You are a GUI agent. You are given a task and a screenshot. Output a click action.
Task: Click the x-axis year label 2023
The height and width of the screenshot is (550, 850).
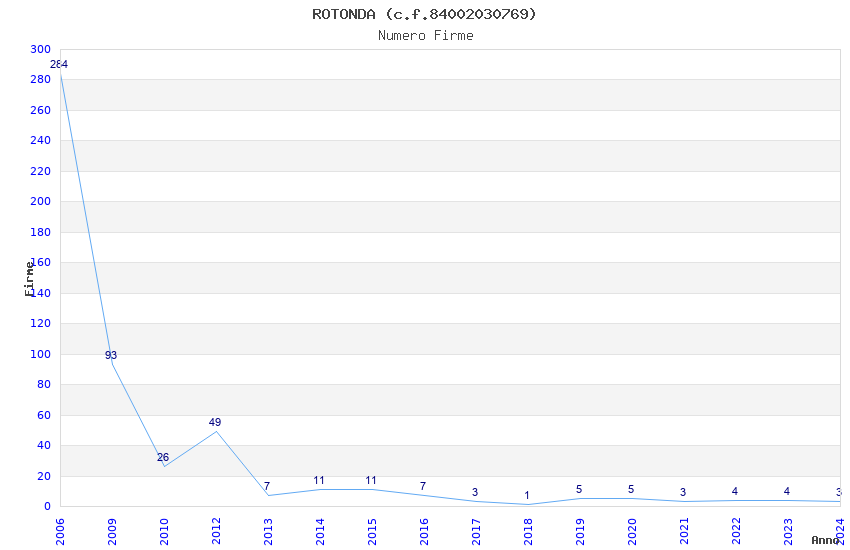(789, 532)
